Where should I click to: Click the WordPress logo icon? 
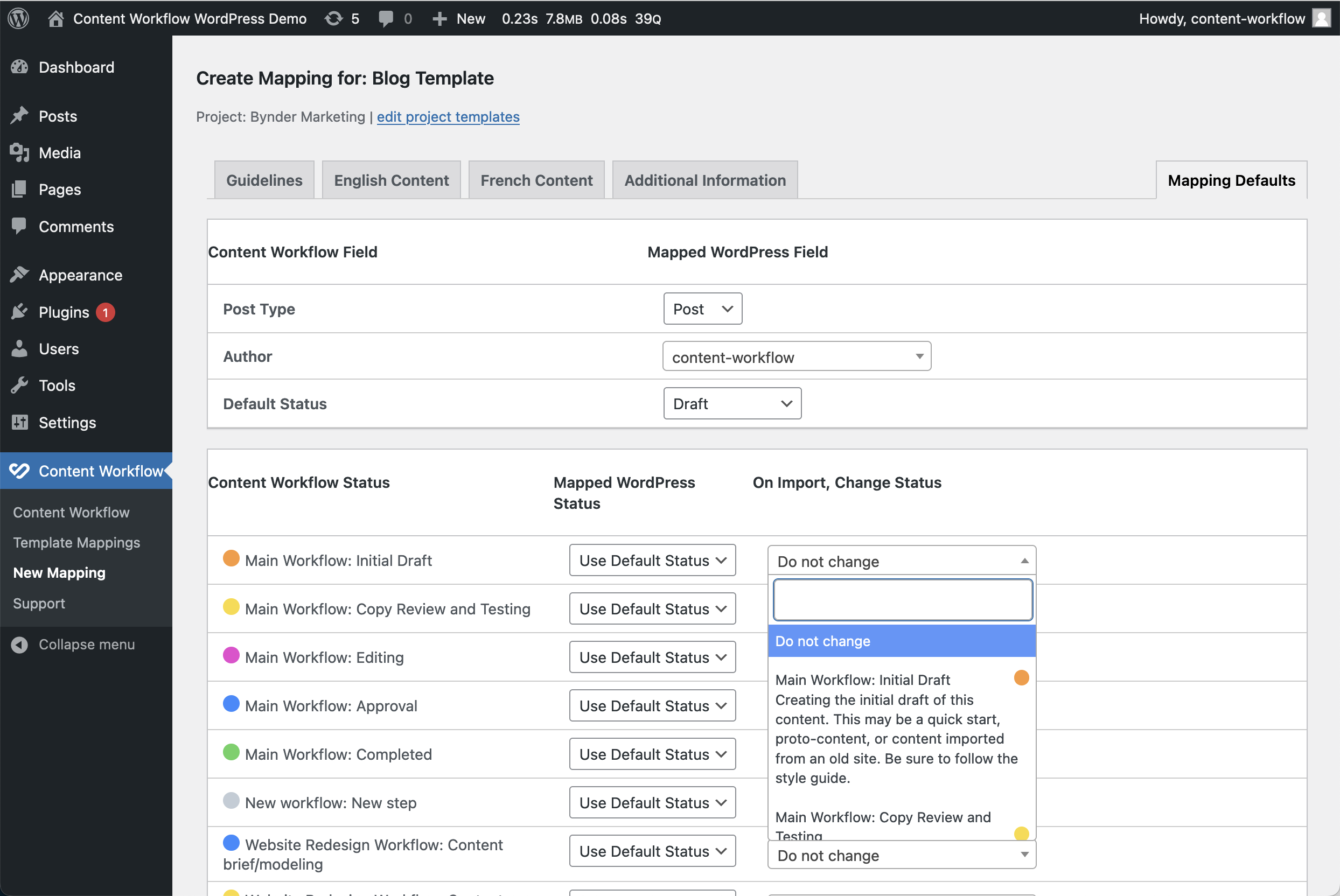(x=18, y=18)
